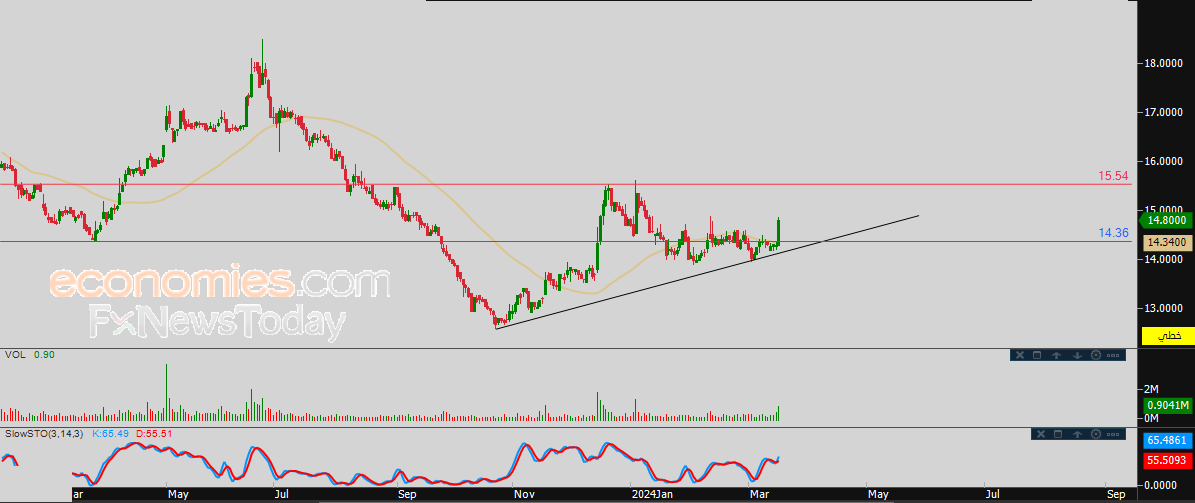Close the VOL indicator panel
Image resolution: width=1195 pixels, height=503 pixels.
[x=1018, y=355]
